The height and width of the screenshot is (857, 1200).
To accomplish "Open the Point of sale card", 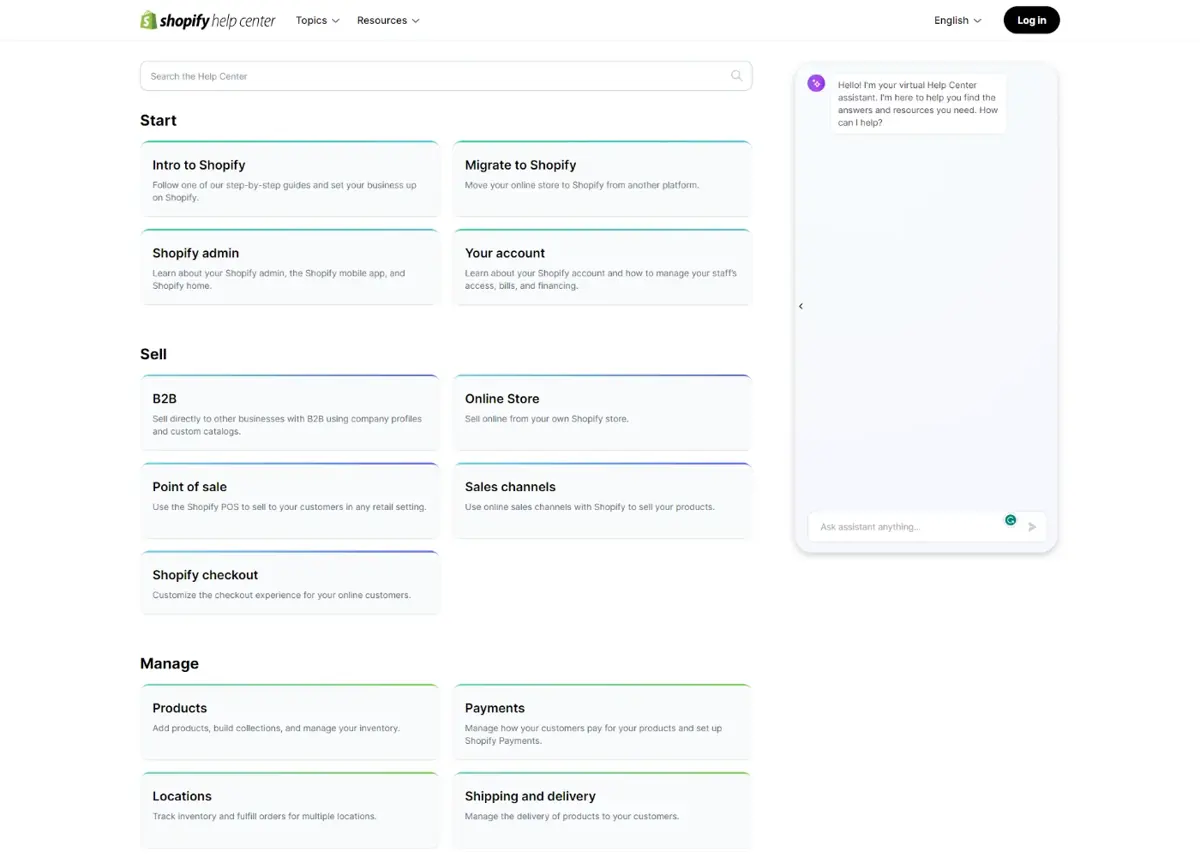I will click(x=290, y=501).
